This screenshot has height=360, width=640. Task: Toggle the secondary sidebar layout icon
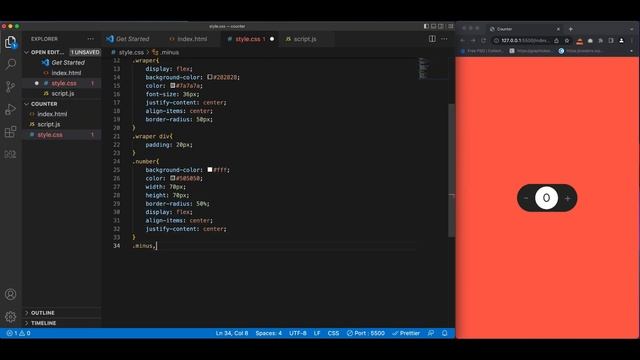pyautogui.click(x=441, y=26)
